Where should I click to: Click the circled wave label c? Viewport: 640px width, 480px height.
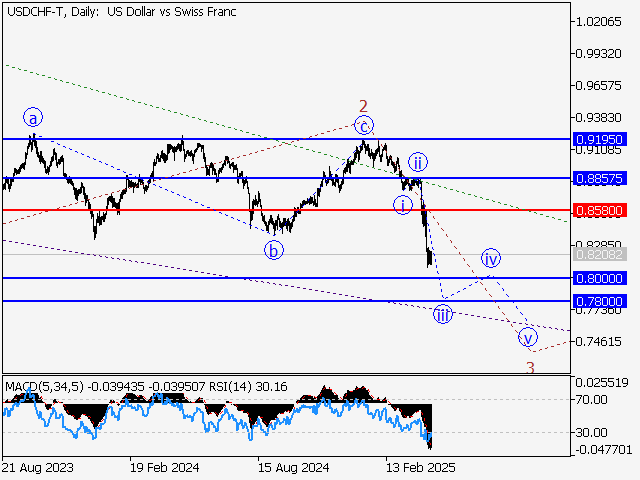pos(365,125)
